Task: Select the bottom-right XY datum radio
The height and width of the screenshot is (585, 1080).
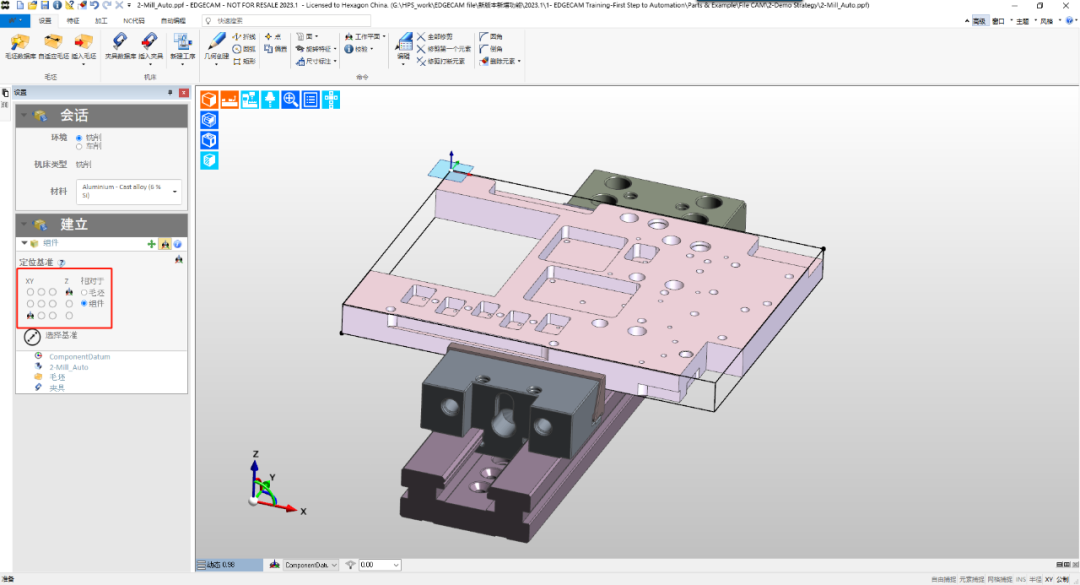Action: click(52, 316)
